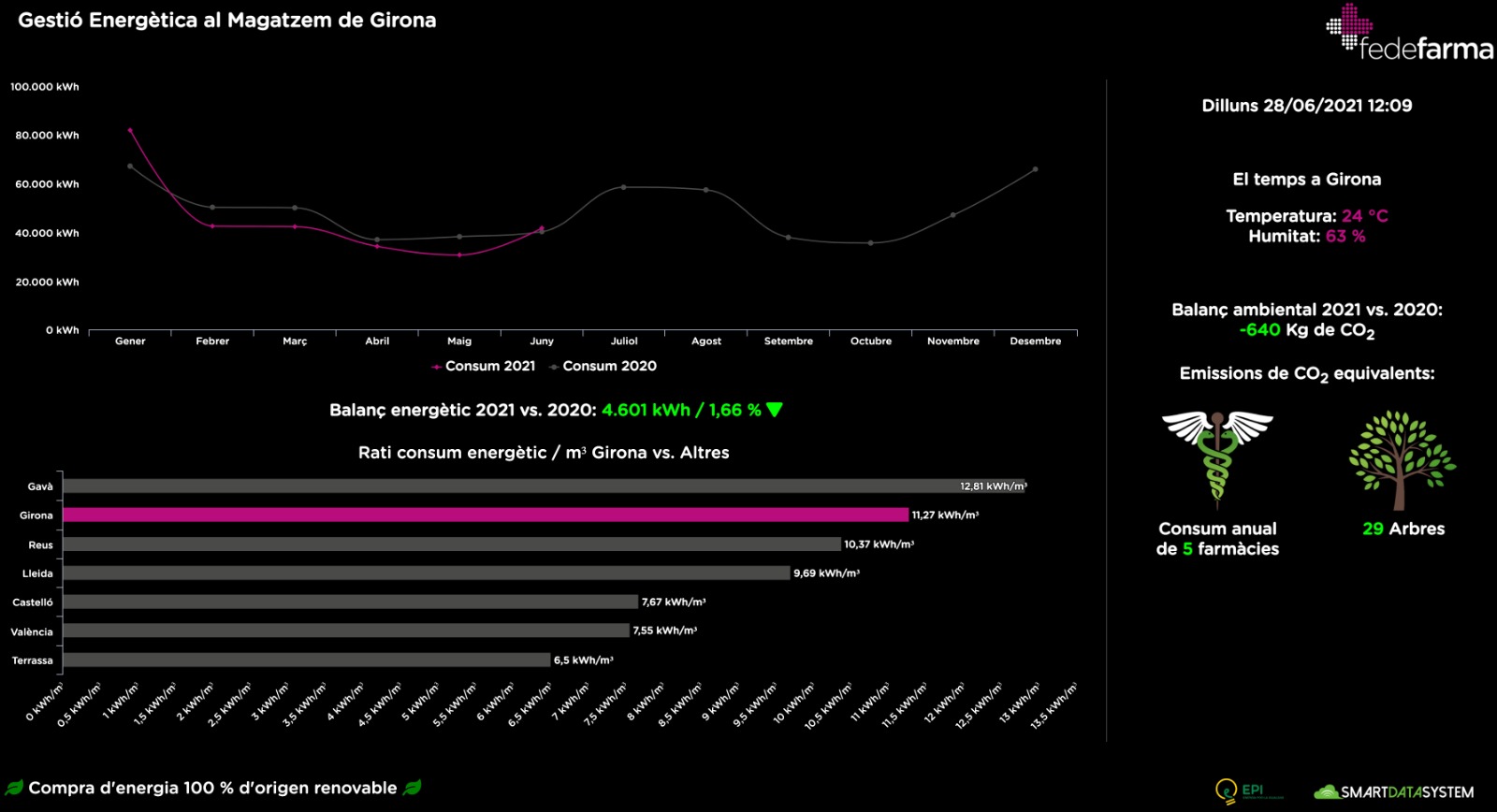The image size is (1497, 812).
Task: Click the Lleida 9,69 kWh/m³ bar
Action: pos(426,573)
